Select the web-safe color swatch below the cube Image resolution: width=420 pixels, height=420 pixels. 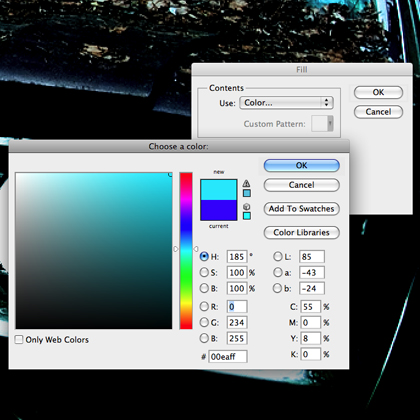[247, 216]
